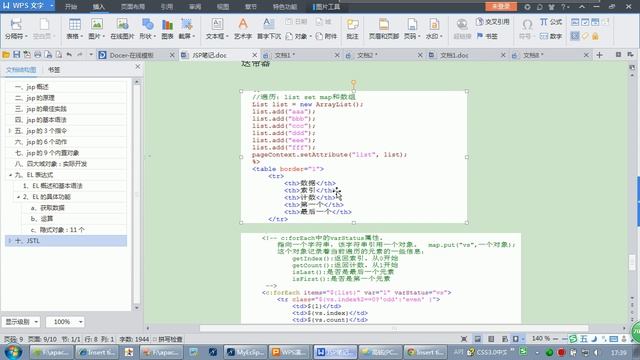Click the 截屏 screenshot tool
This screenshot has width=640, height=360.
(187, 29)
